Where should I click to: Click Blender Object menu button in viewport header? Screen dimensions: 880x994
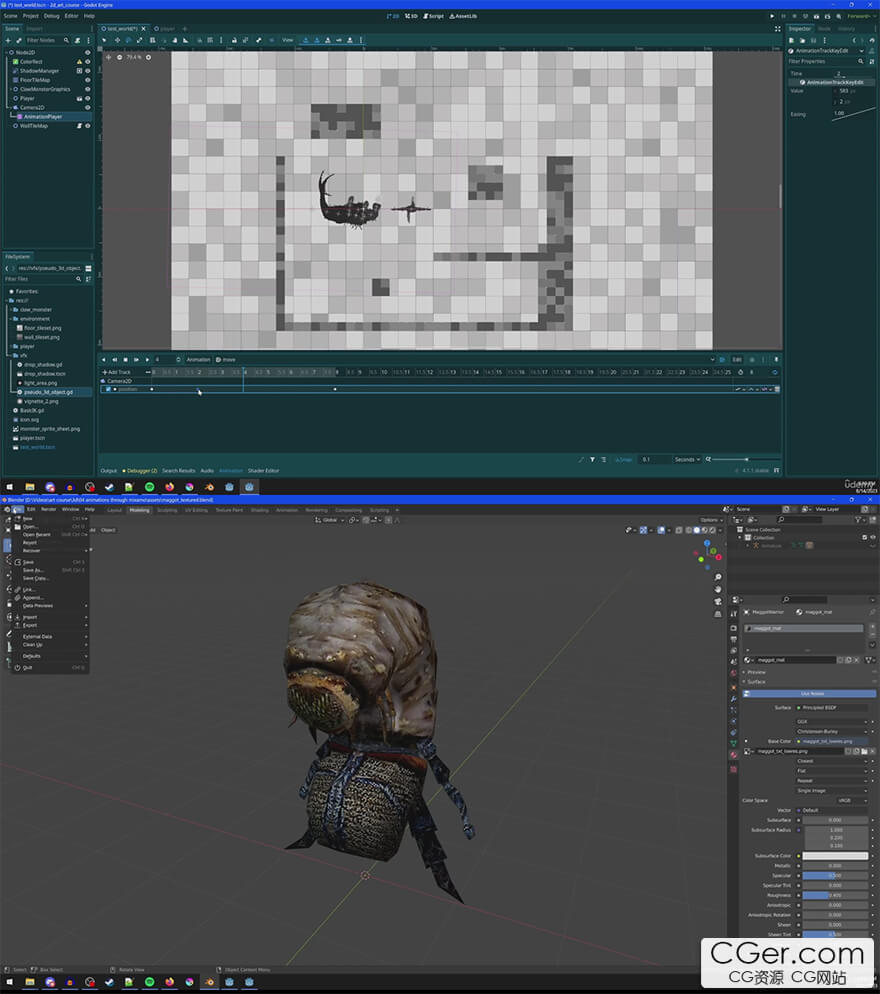click(x=108, y=530)
